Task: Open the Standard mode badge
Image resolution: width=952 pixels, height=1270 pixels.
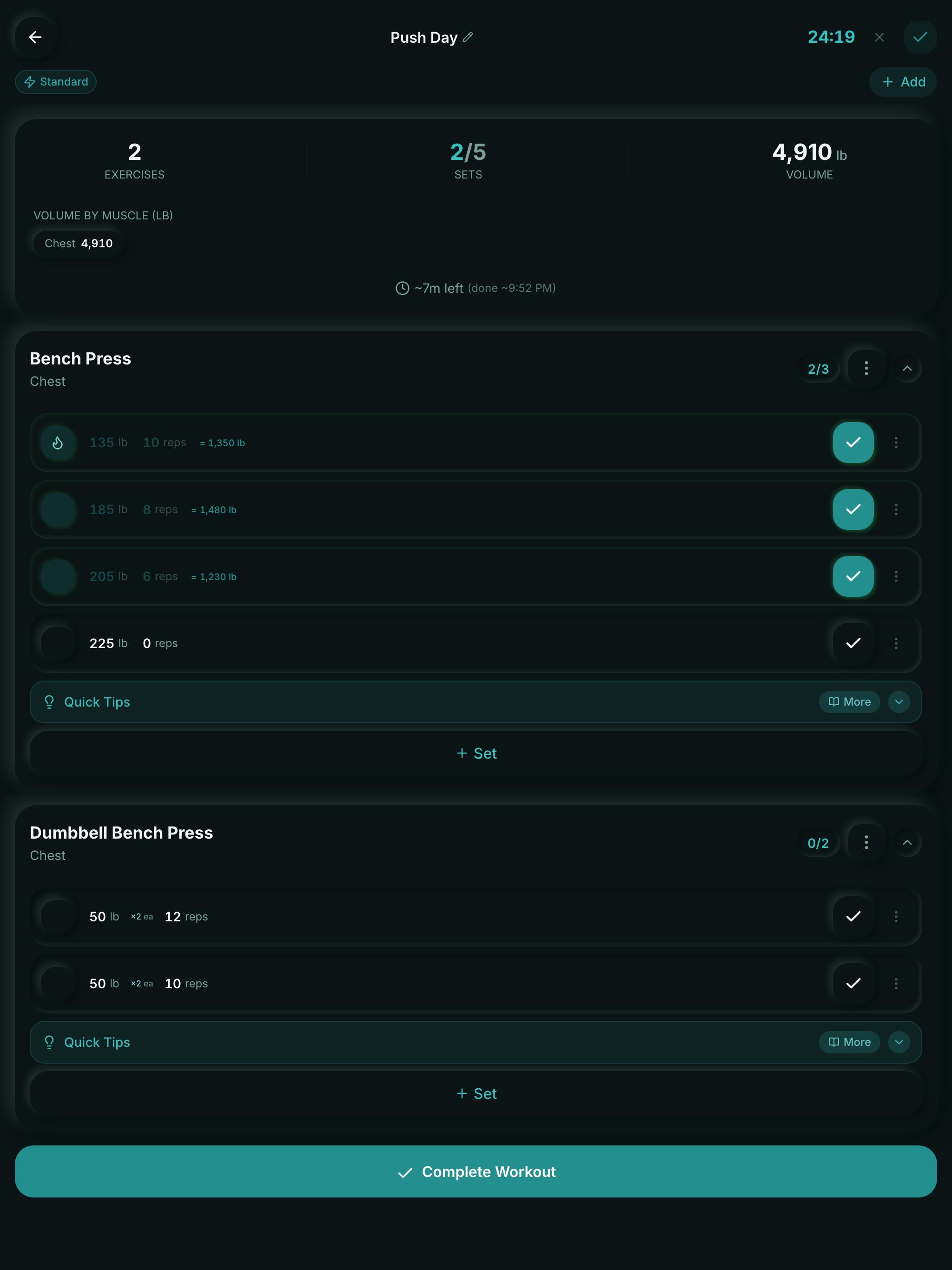Action: click(56, 81)
